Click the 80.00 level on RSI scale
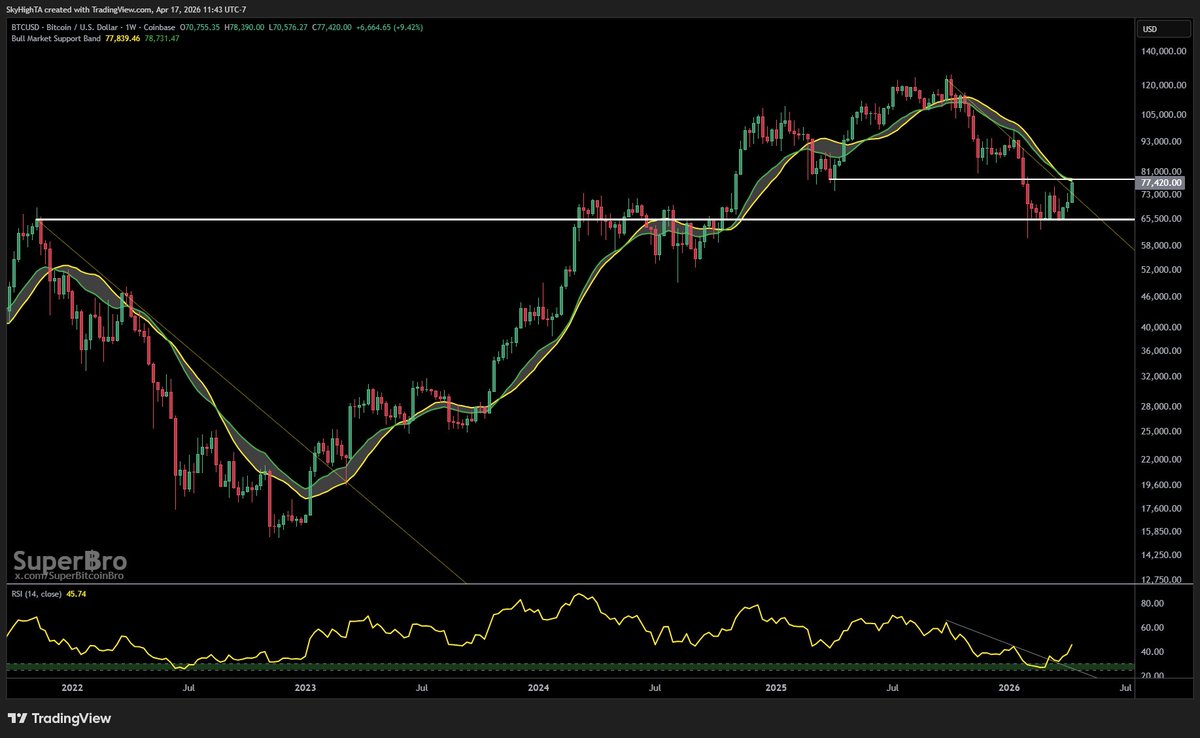 [1152, 604]
